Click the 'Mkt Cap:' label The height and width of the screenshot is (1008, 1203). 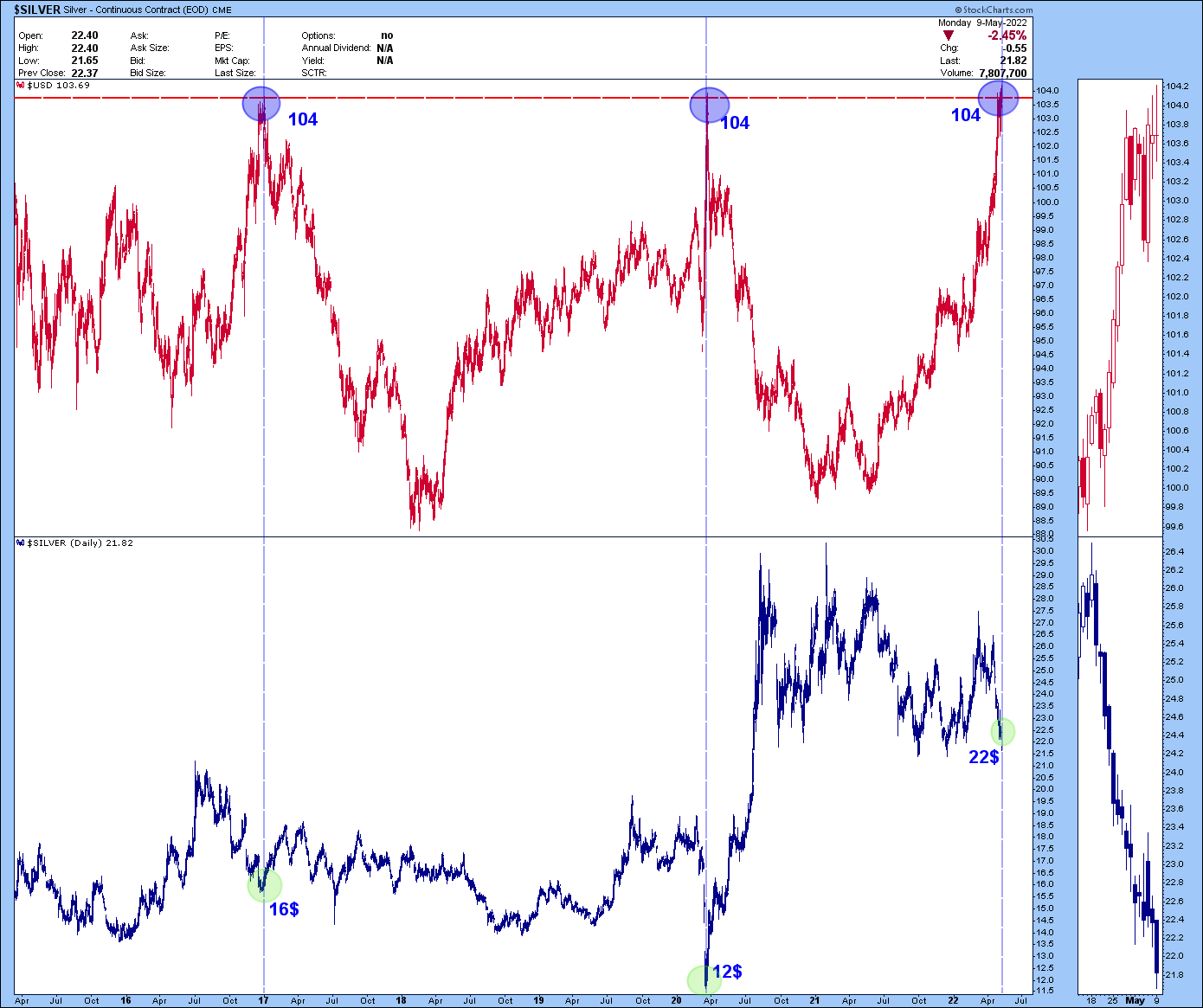coord(233,61)
